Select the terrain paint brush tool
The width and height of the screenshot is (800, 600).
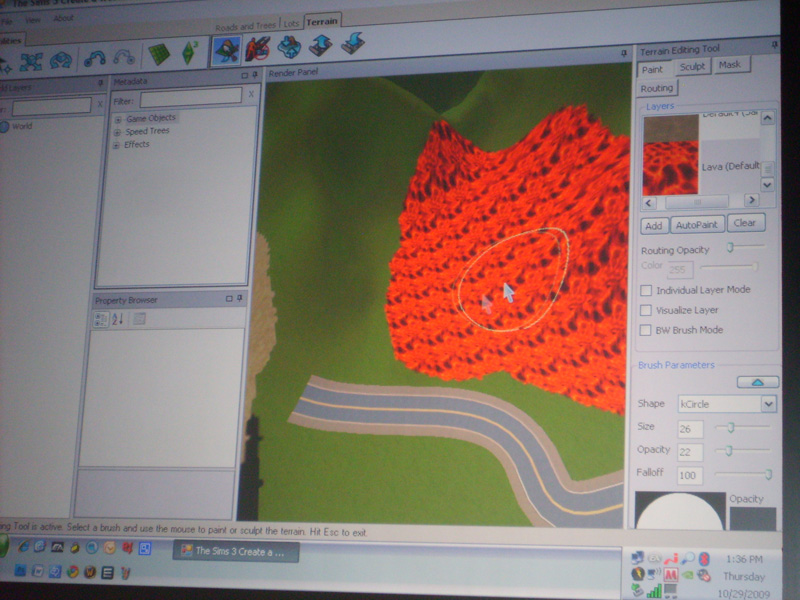(x=226, y=51)
